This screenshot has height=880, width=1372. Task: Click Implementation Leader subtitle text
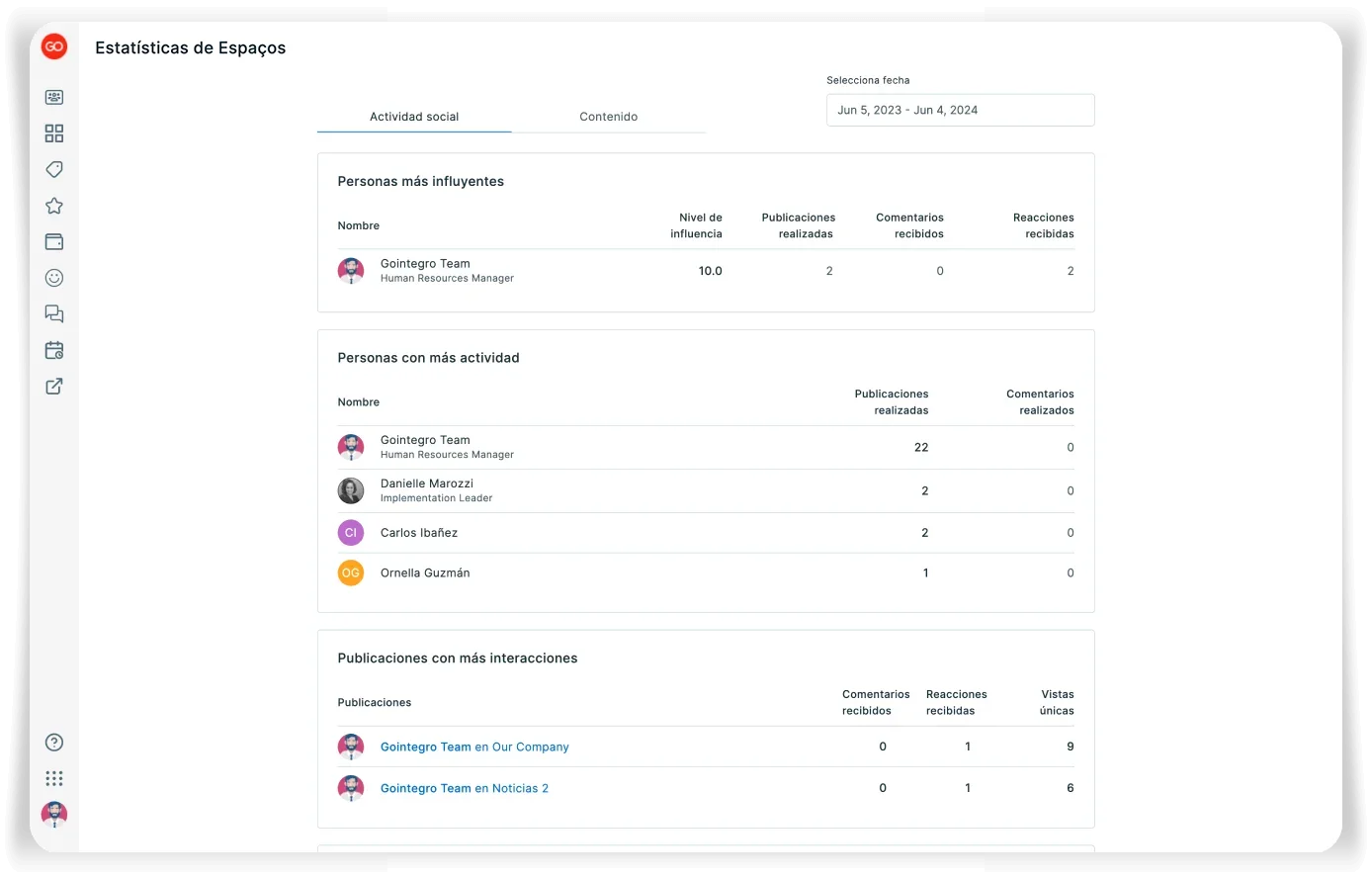pyautogui.click(x=436, y=498)
